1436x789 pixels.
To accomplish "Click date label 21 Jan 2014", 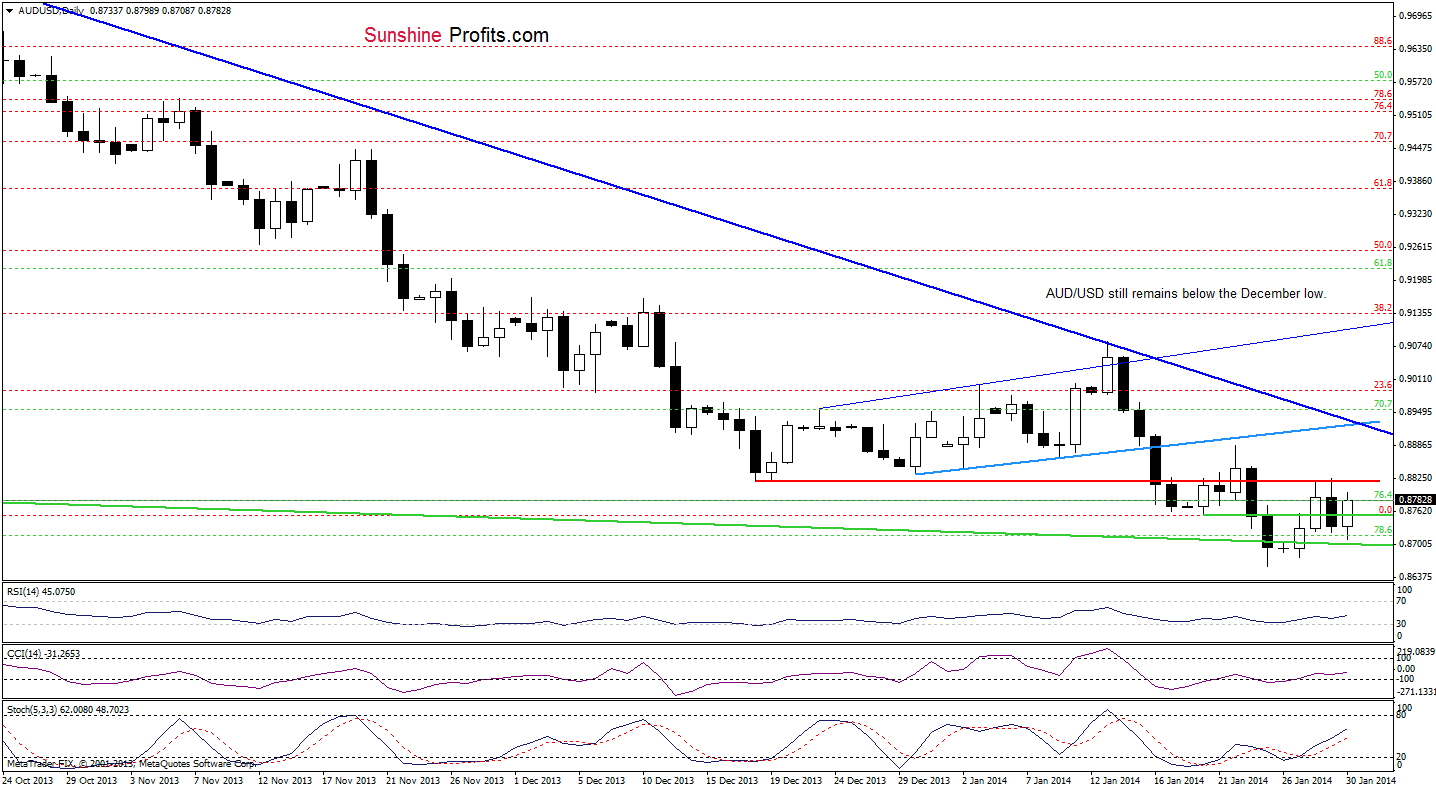I will (1242, 778).
